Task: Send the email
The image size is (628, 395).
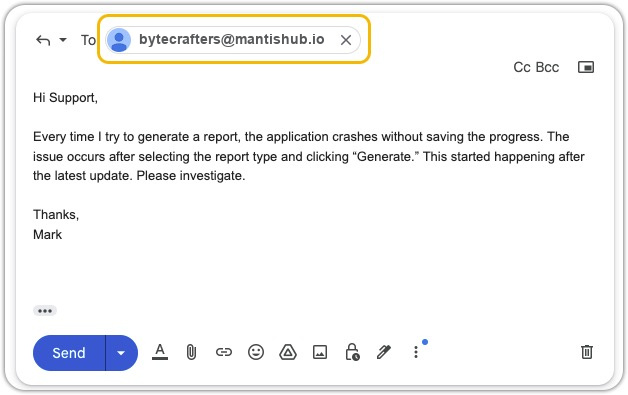Action: [69, 353]
